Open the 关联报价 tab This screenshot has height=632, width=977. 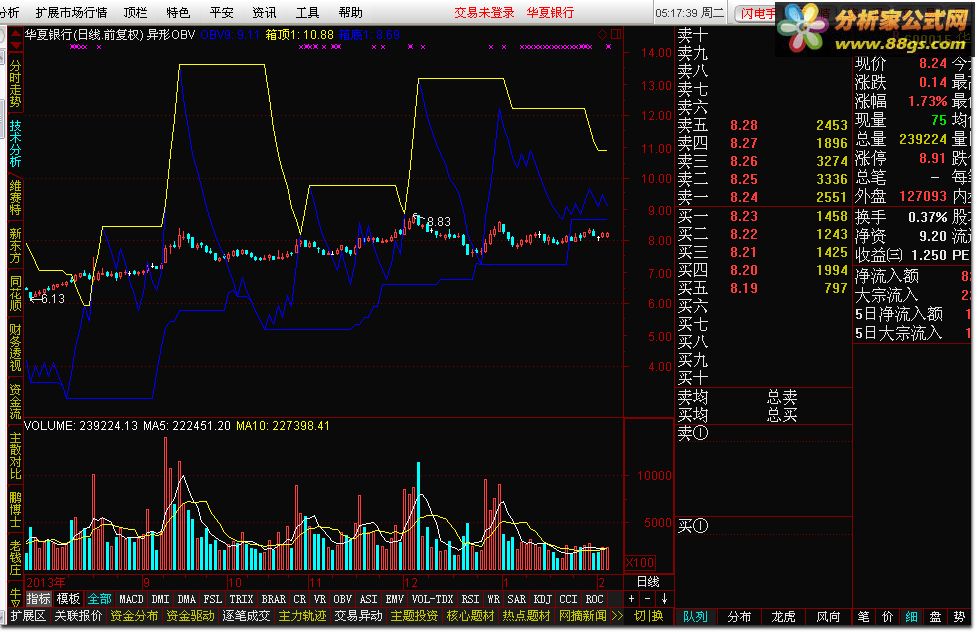click(78, 616)
